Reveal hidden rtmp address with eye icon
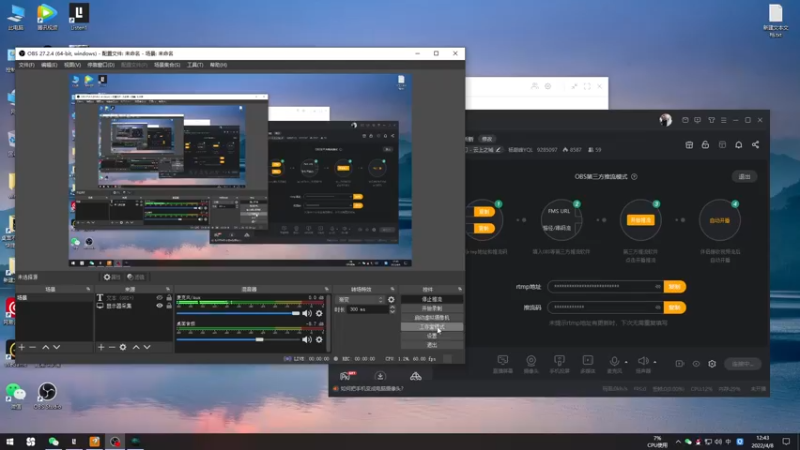This screenshot has width=800, height=450. tap(658, 286)
